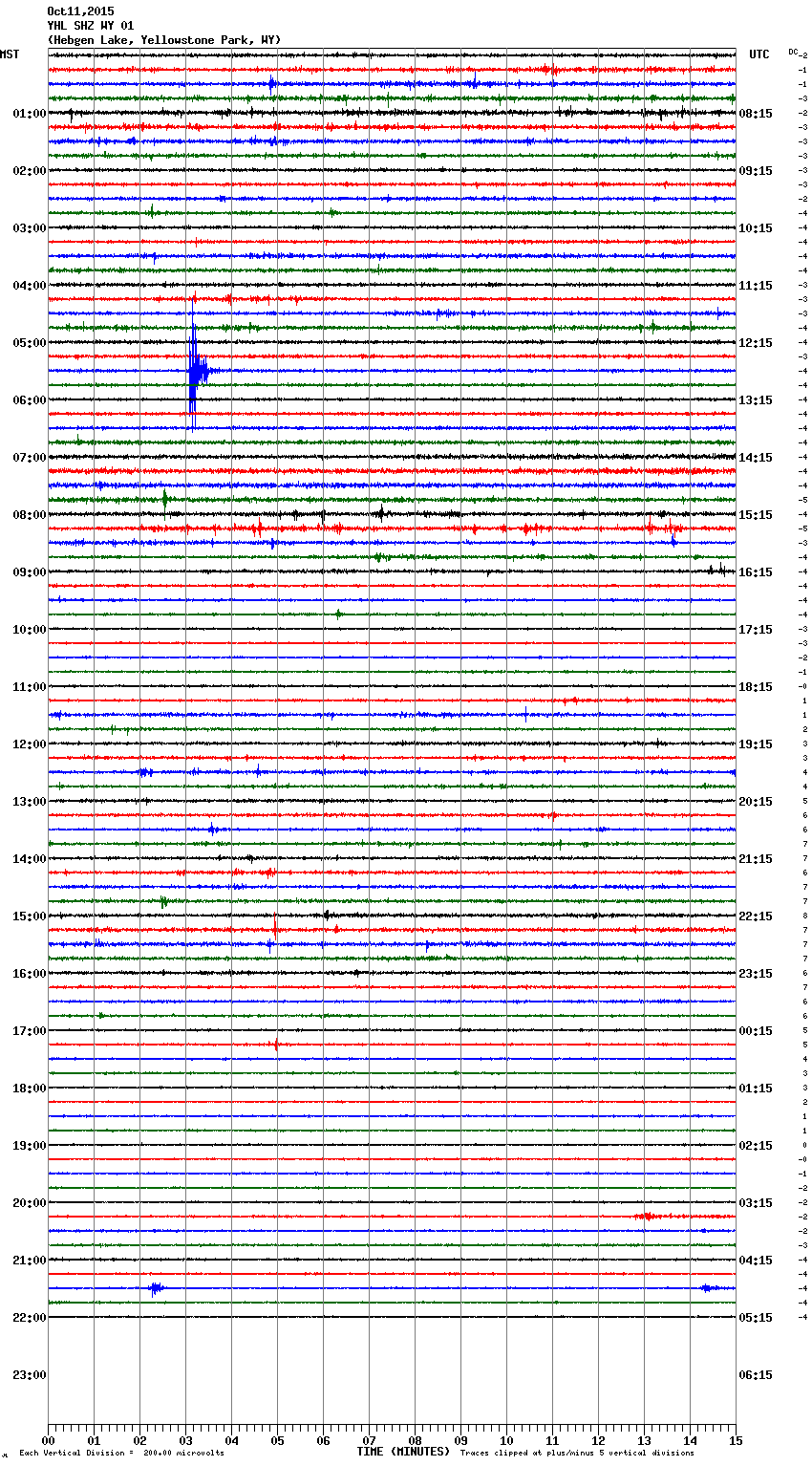Select the 12:00 MST time label
Screen dimensions: 812x1466
(30, 744)
